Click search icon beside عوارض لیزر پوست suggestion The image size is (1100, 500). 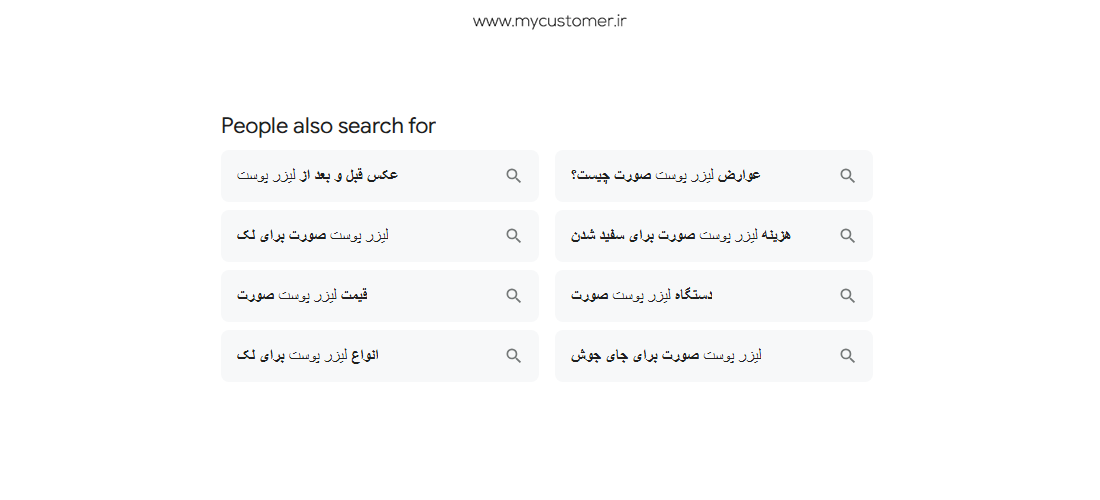(847, 176)
